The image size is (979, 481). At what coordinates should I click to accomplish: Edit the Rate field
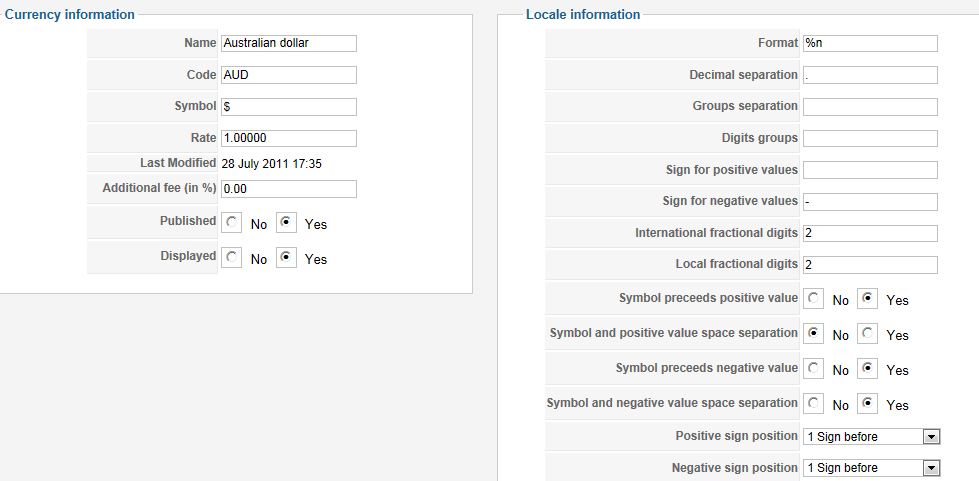[x=288, y=138]
